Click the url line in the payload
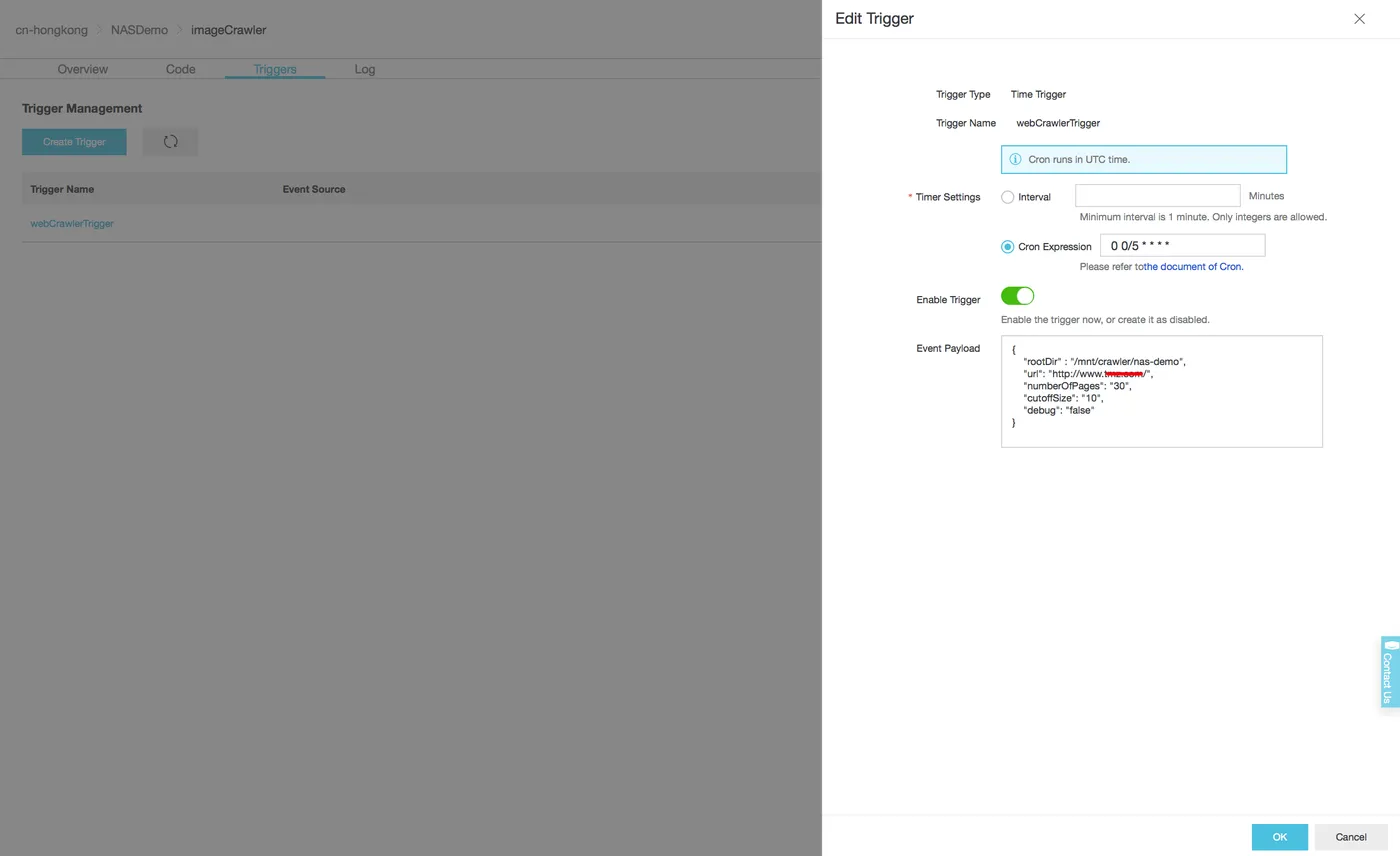 pos(1088,374)
